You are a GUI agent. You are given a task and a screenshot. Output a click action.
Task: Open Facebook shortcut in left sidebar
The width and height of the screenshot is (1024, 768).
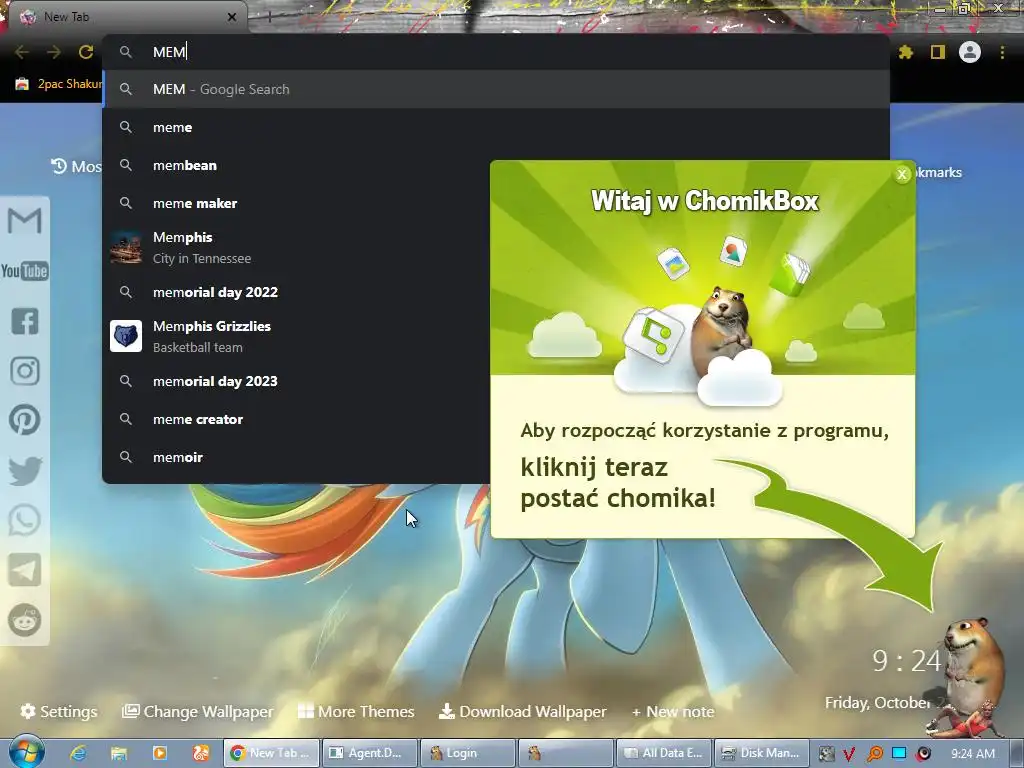(x=25, y=321)
